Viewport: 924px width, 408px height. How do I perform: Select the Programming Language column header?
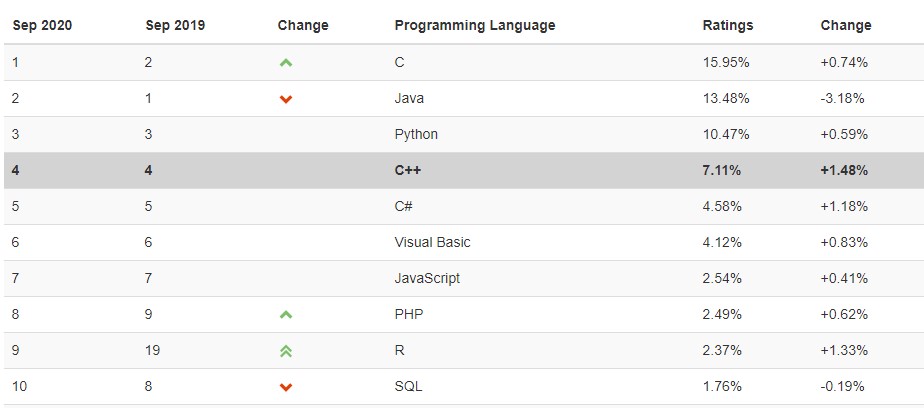click(475, 25)
